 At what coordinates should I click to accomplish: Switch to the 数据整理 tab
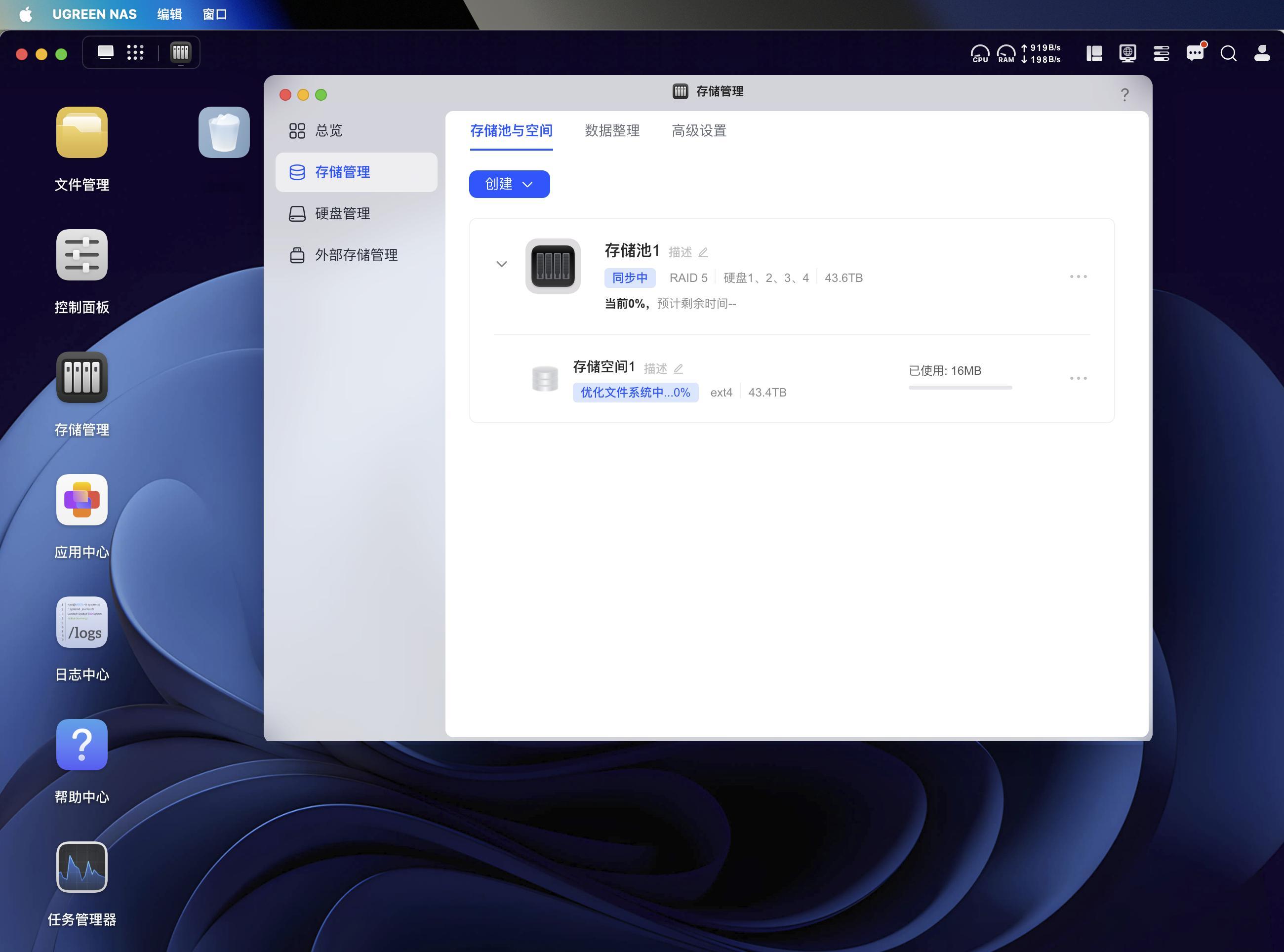[x=612, y=131]
